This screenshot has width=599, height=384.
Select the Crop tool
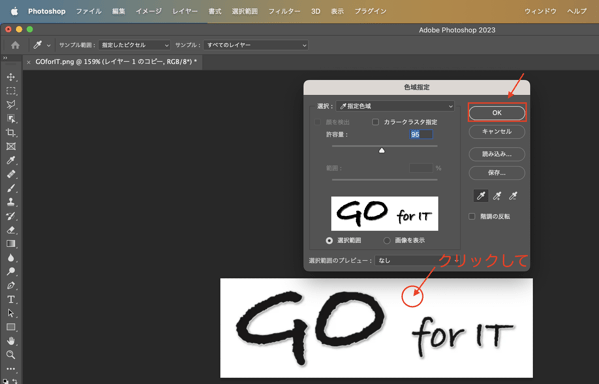click(11, 133)
